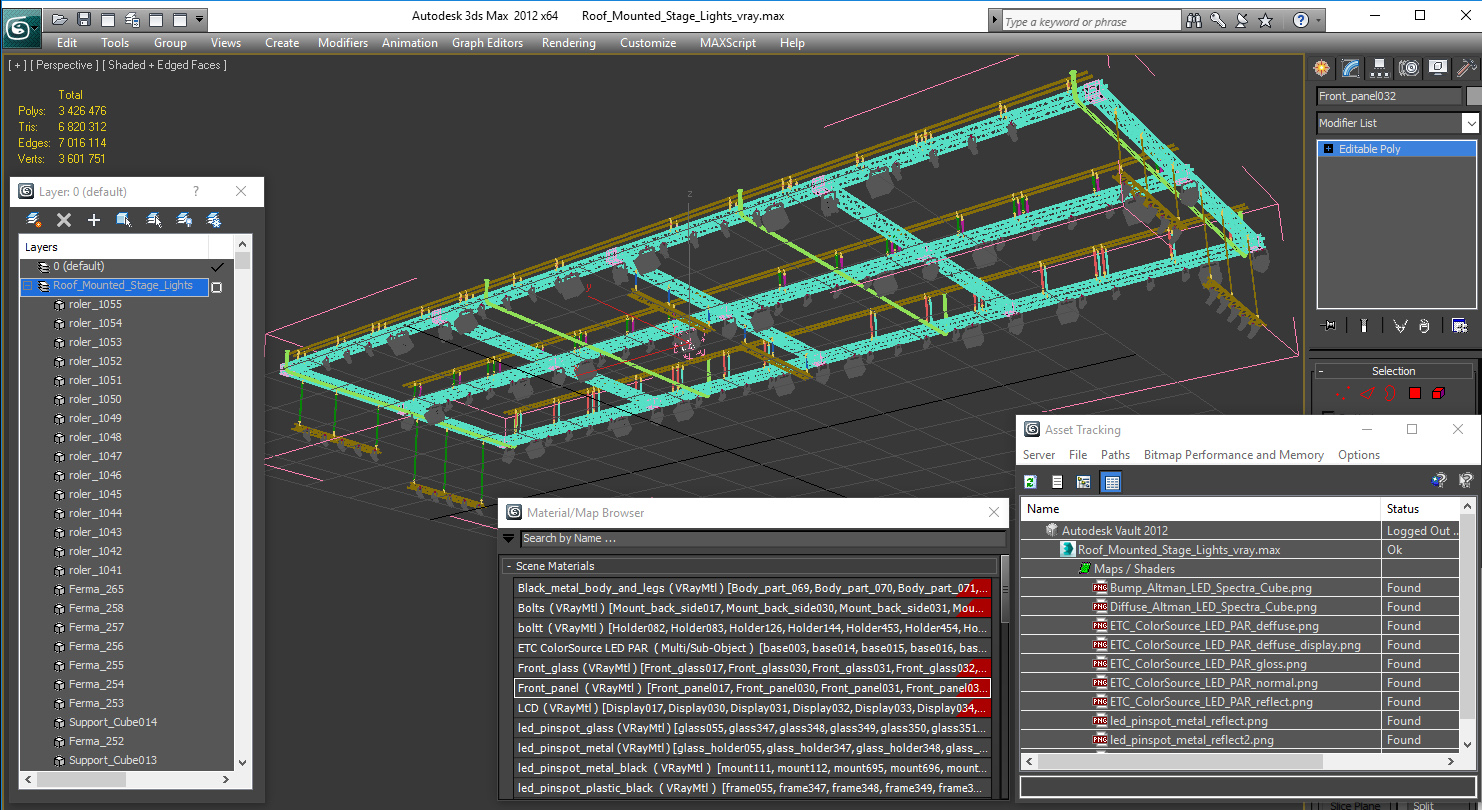Click the [ Perspective ] viewport label
Image resolution: width=1482 pixels, height=810 pixels.
tap(64, 65)
